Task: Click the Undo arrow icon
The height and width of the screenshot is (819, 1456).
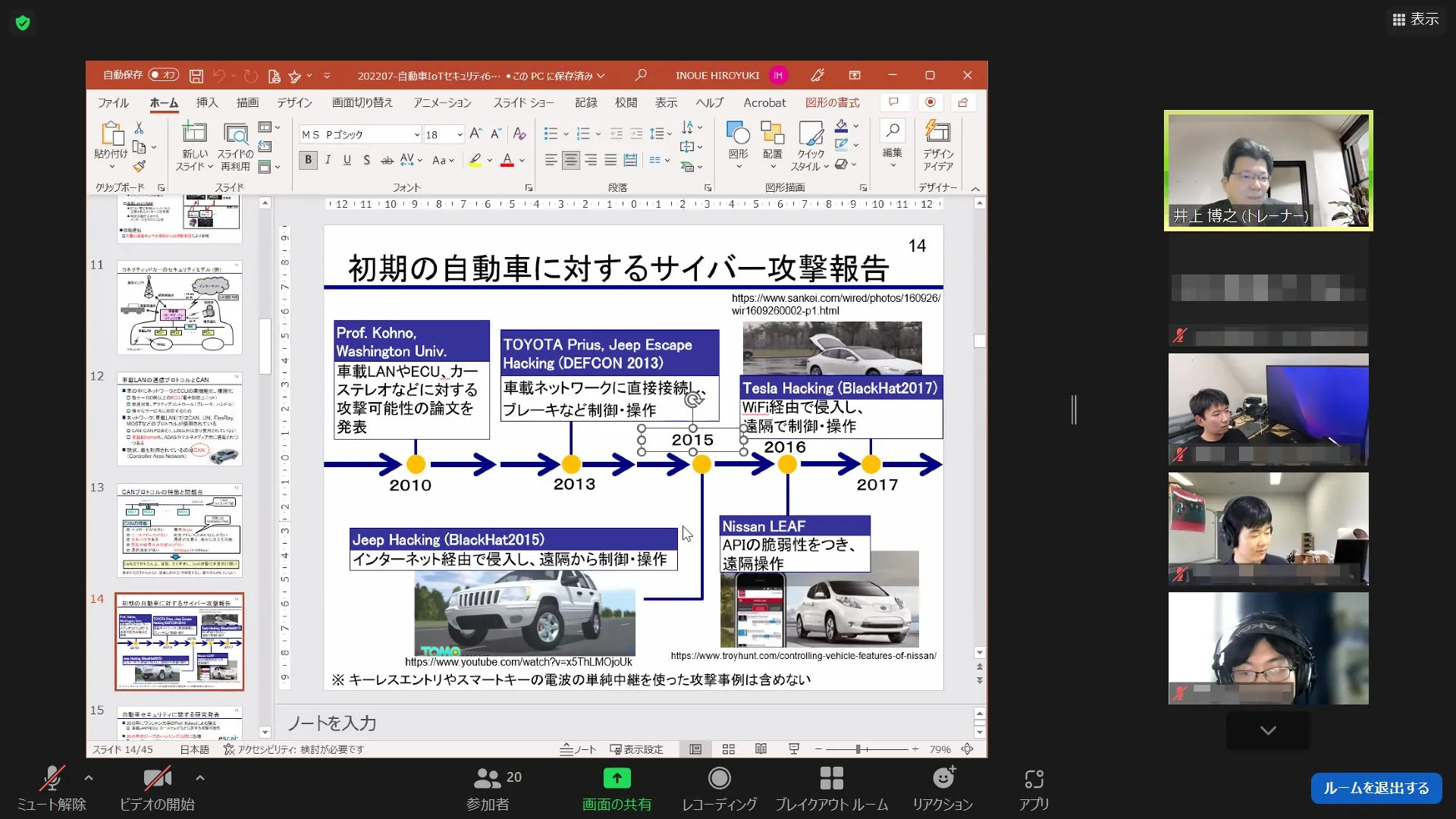Action: click(x=219, y=76)
